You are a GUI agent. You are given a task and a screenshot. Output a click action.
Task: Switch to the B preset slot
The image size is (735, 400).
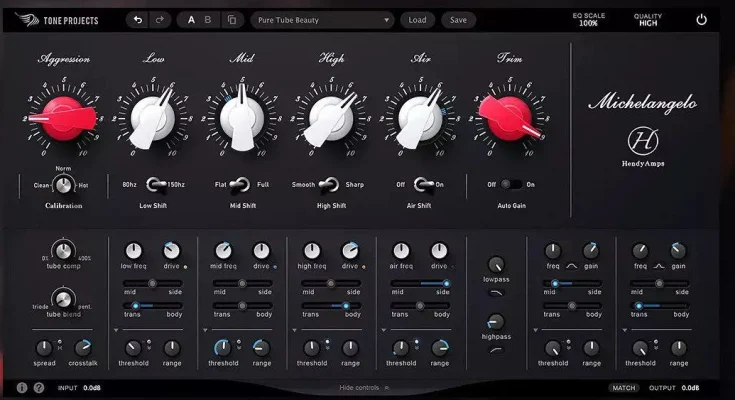(208, 20)
